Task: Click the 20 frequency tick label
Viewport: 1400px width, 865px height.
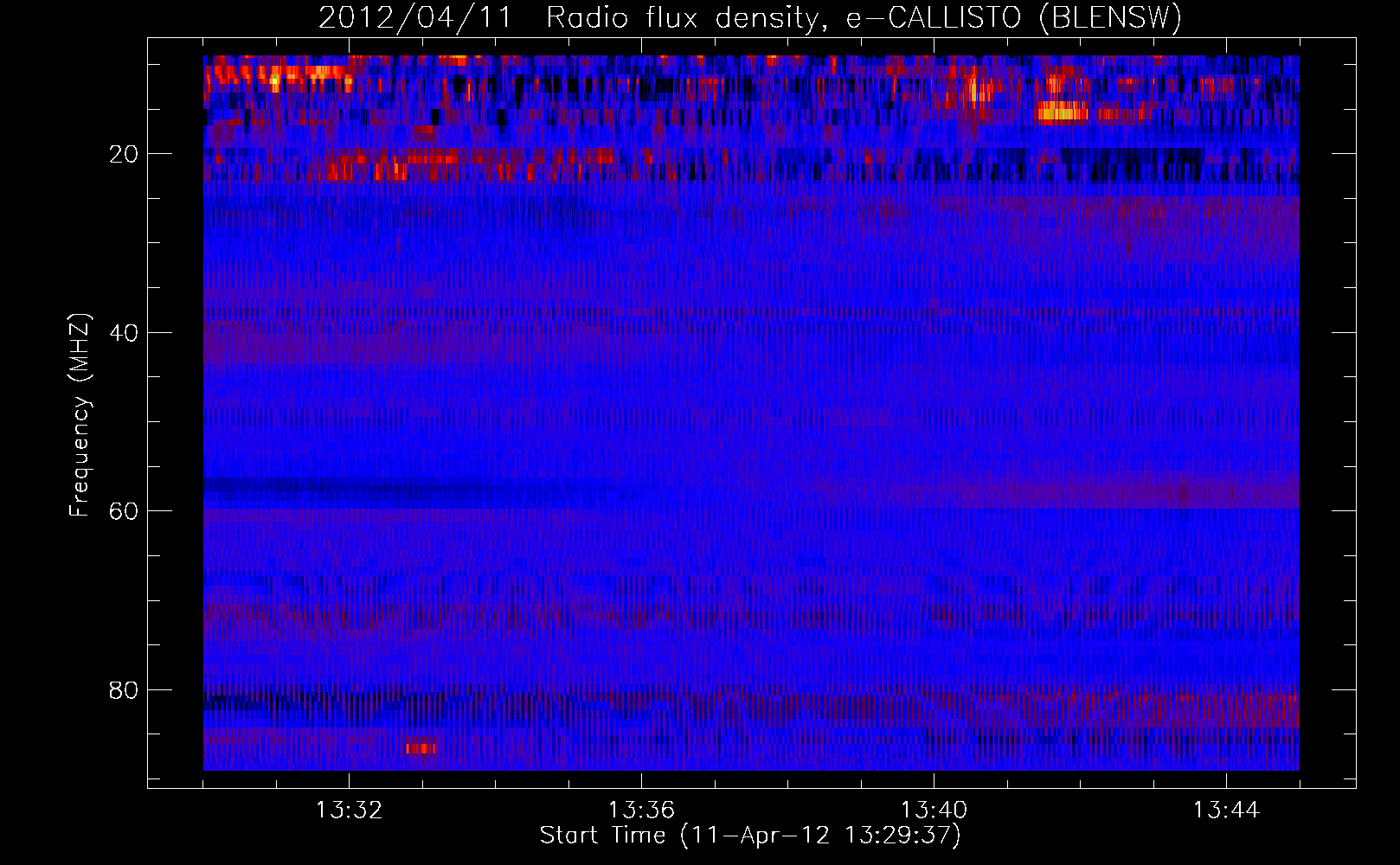Action: coord(124,154)
